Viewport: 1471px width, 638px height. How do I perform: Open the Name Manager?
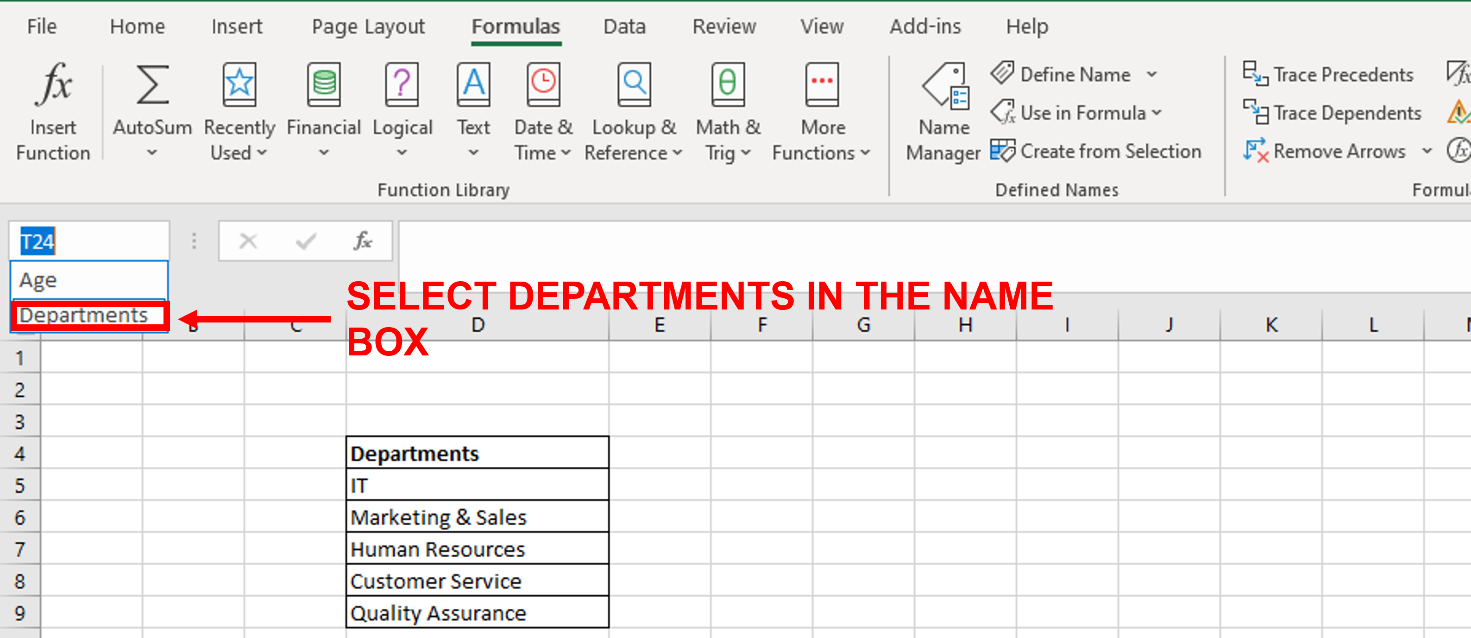941,110
